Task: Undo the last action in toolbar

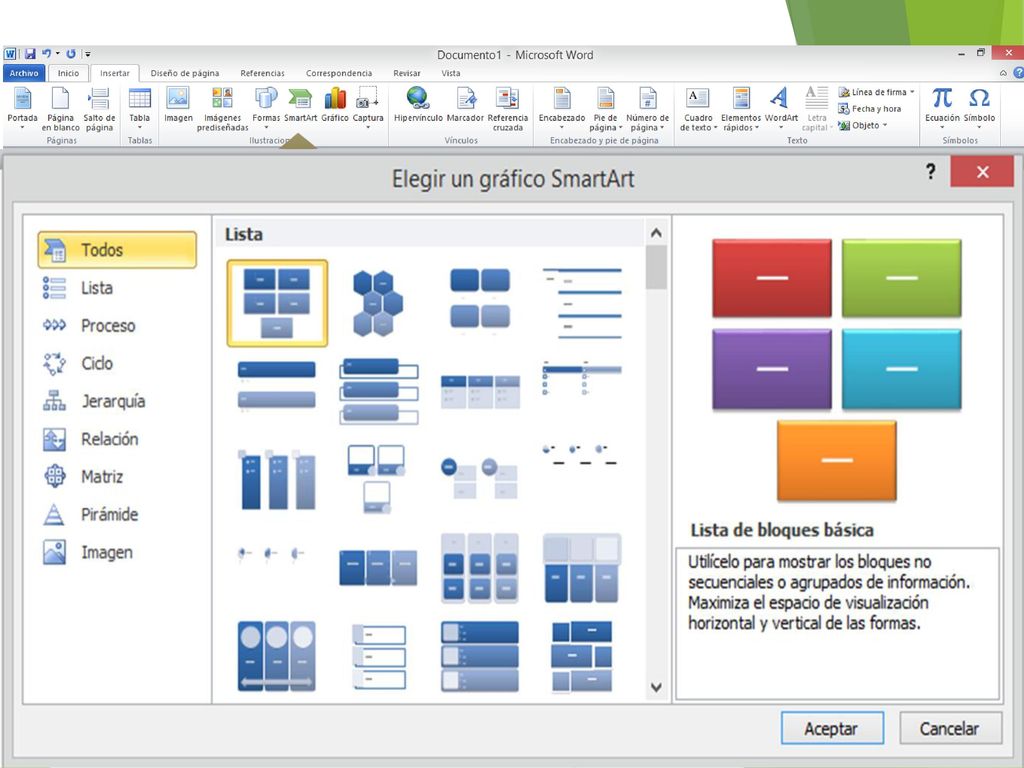Action: pyautogui.click(x=46, y=54)
